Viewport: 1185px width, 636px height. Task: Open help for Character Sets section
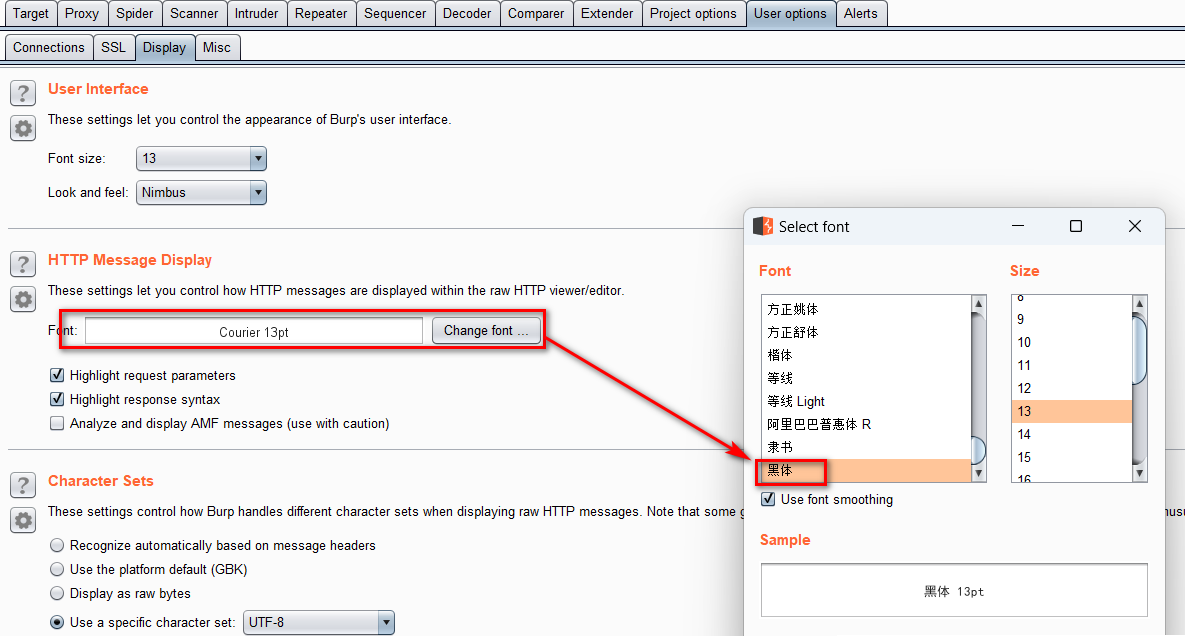[x=23, y=485]
